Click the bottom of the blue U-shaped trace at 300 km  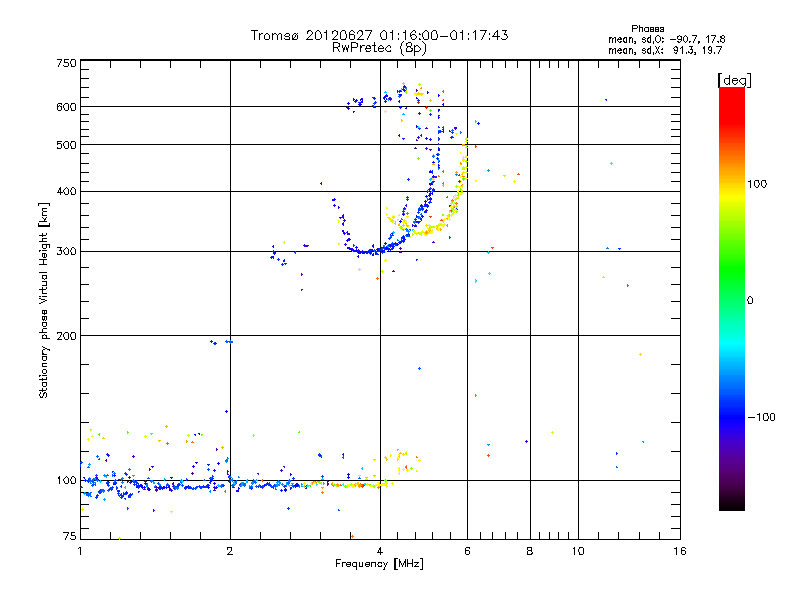pyautogui.click(x=368, y=251)
